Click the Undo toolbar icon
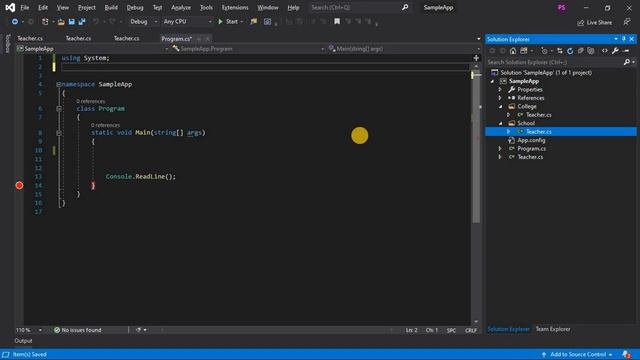 coord(96,22)
